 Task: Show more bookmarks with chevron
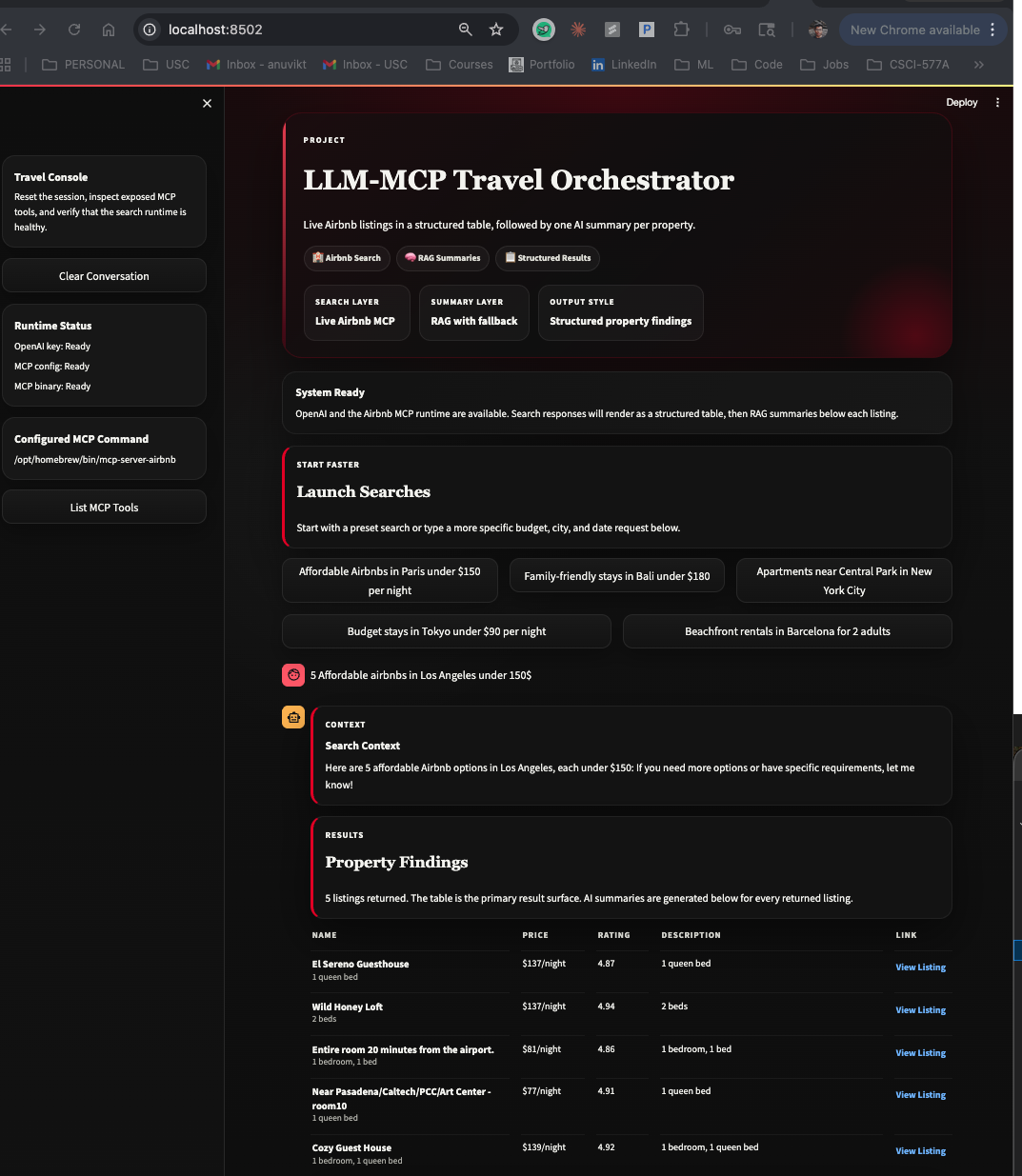point(978,65)
